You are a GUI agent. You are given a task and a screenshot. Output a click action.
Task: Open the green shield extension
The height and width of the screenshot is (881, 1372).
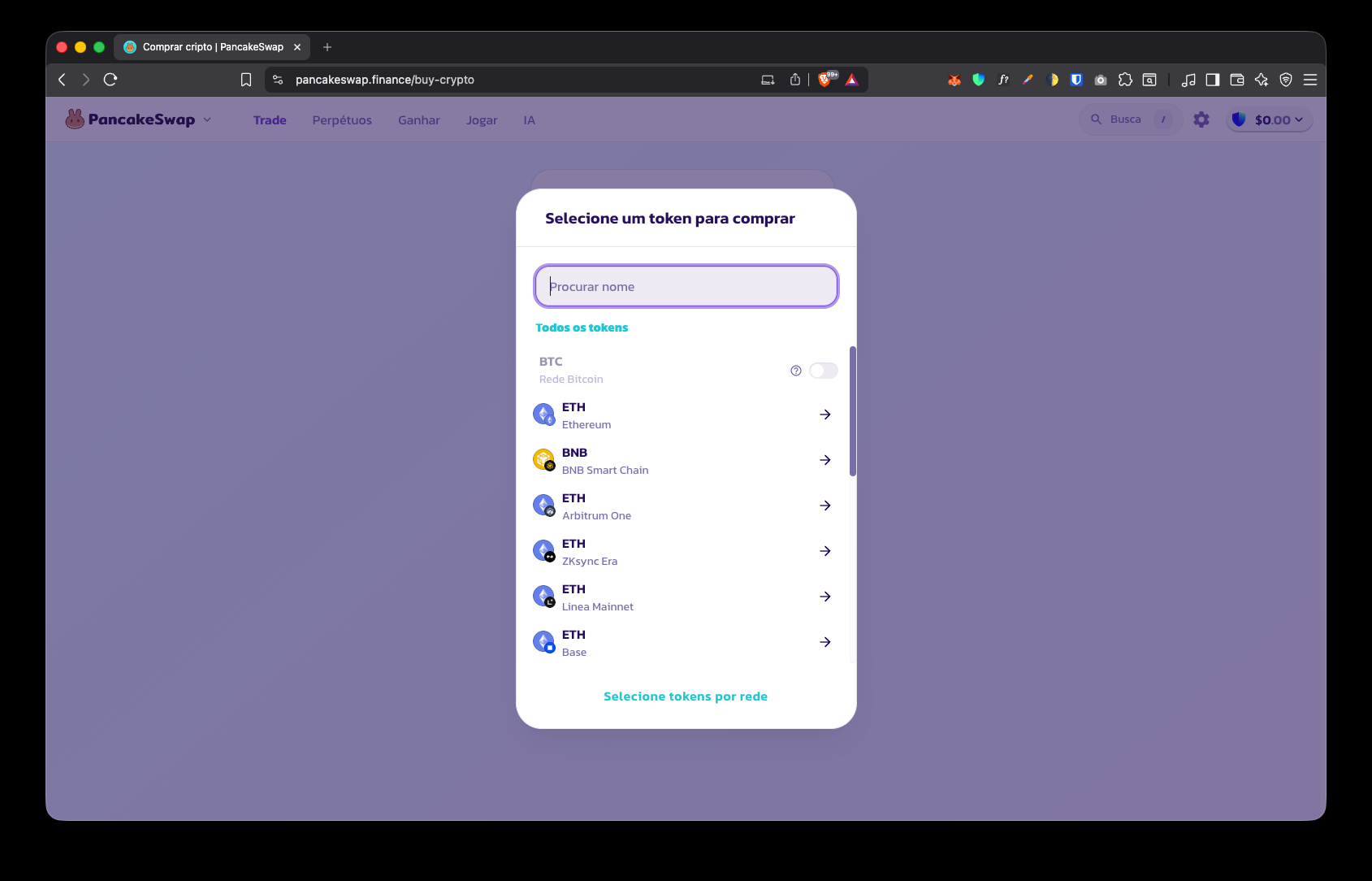pyautogui.click(x=979, y=80)
